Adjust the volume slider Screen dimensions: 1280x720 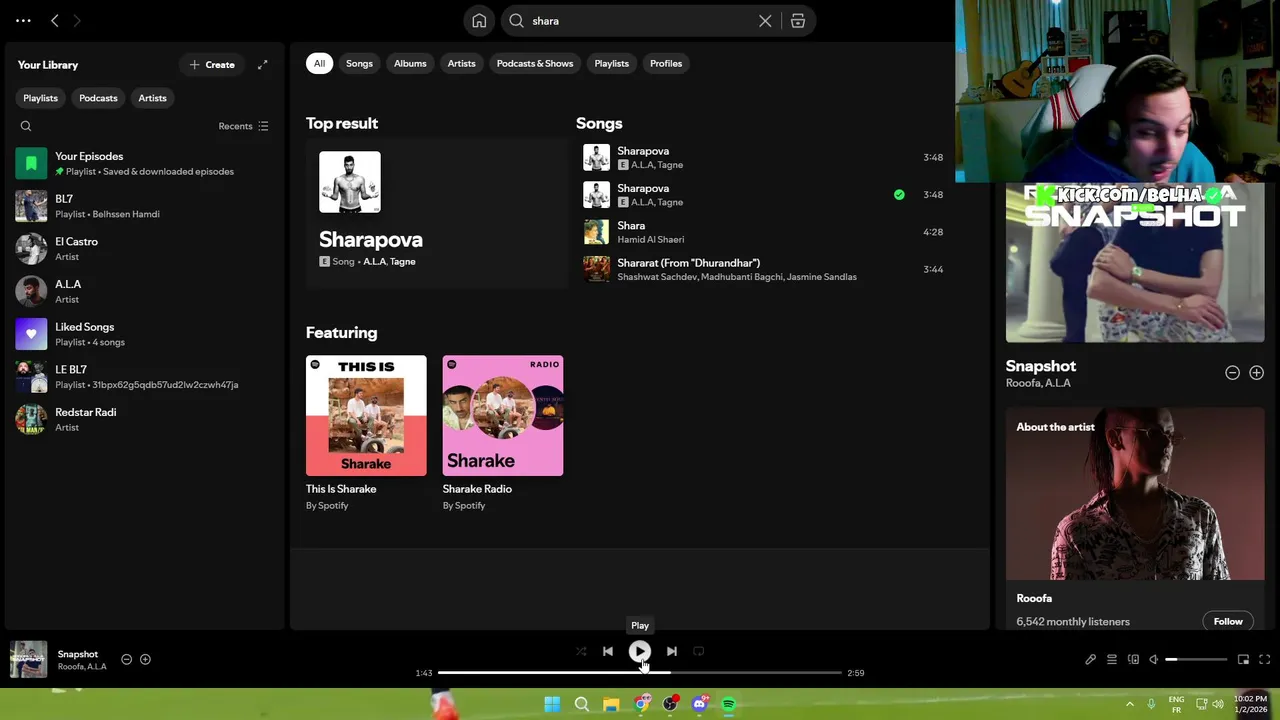pos(1196,659)
